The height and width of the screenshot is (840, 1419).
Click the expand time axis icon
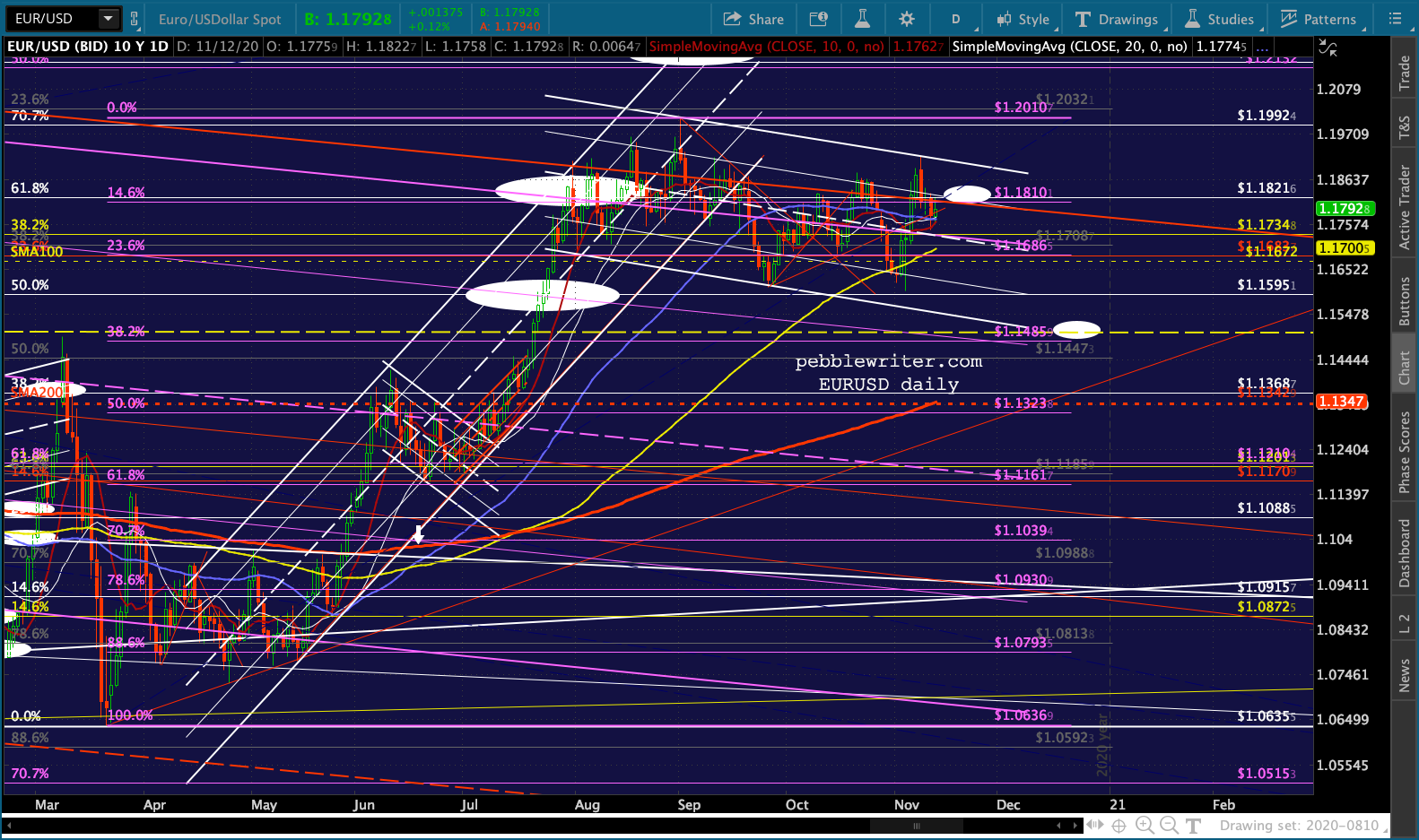[x=1095, y=826]
